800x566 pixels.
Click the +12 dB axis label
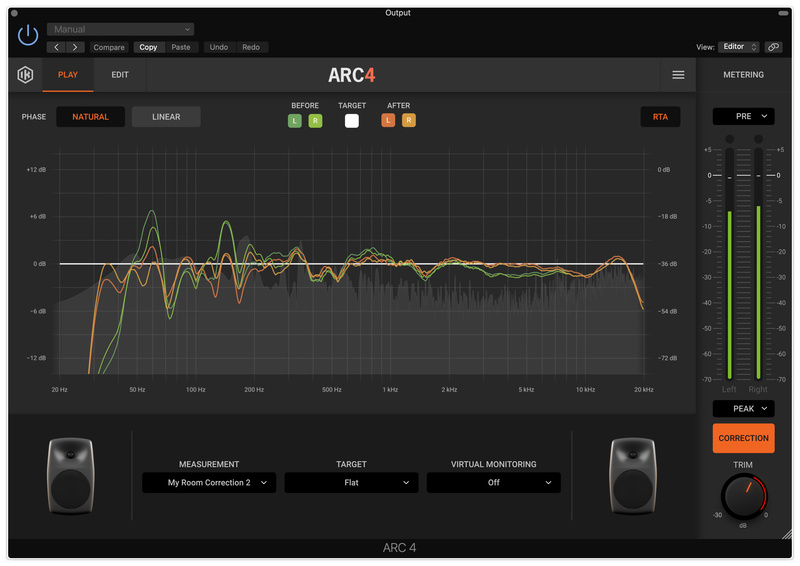pos(36,169)
